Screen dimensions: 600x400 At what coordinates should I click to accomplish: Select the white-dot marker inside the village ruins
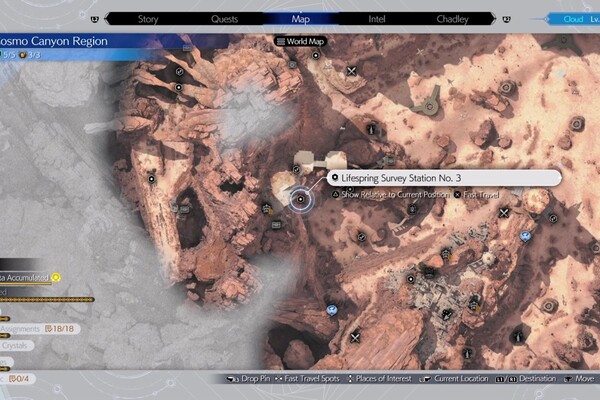point(411,279)
